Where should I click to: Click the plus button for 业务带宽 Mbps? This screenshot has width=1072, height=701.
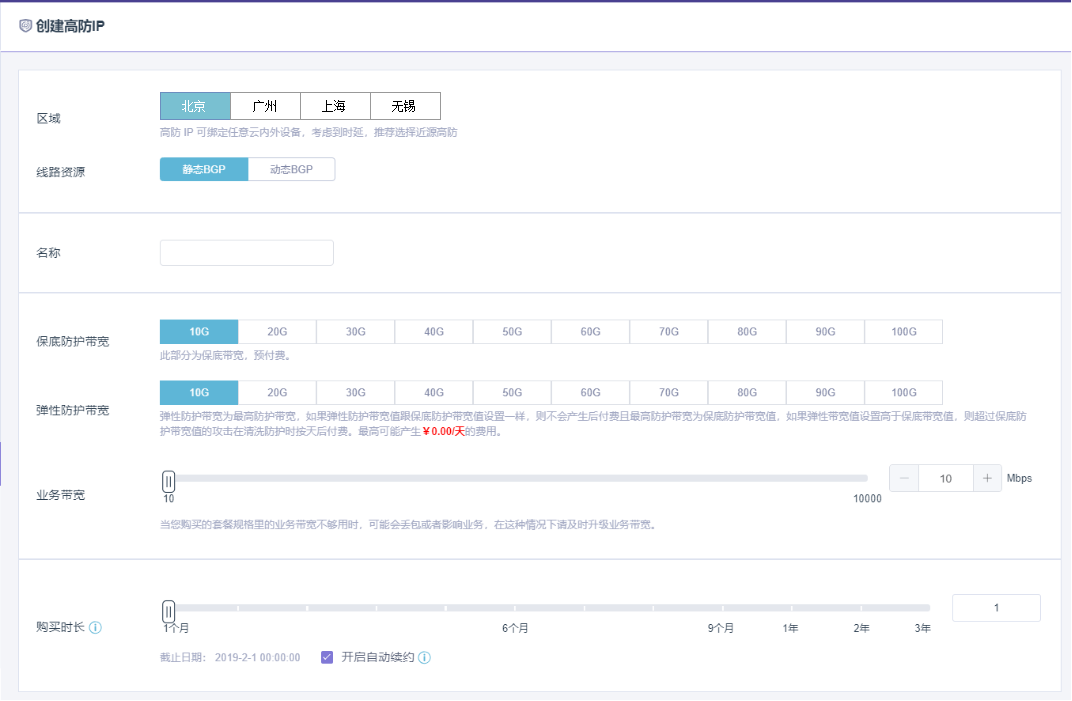click(987, 479)
